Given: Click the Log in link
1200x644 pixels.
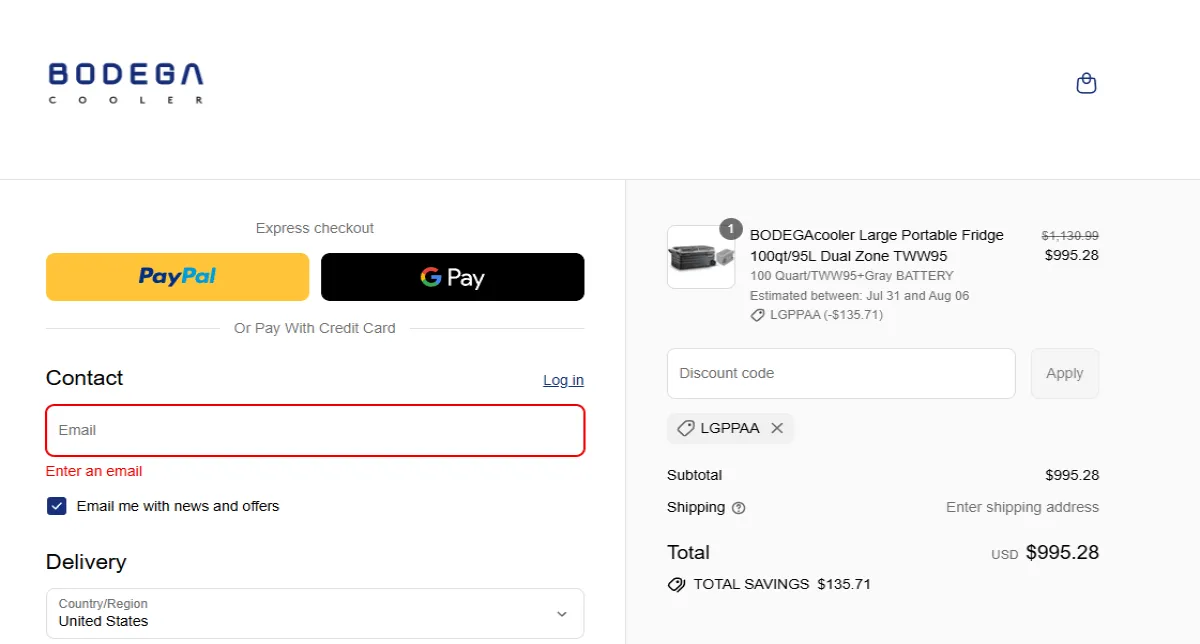Looking at the screenshot, I should pyautogui.click(x=563, y=380).
